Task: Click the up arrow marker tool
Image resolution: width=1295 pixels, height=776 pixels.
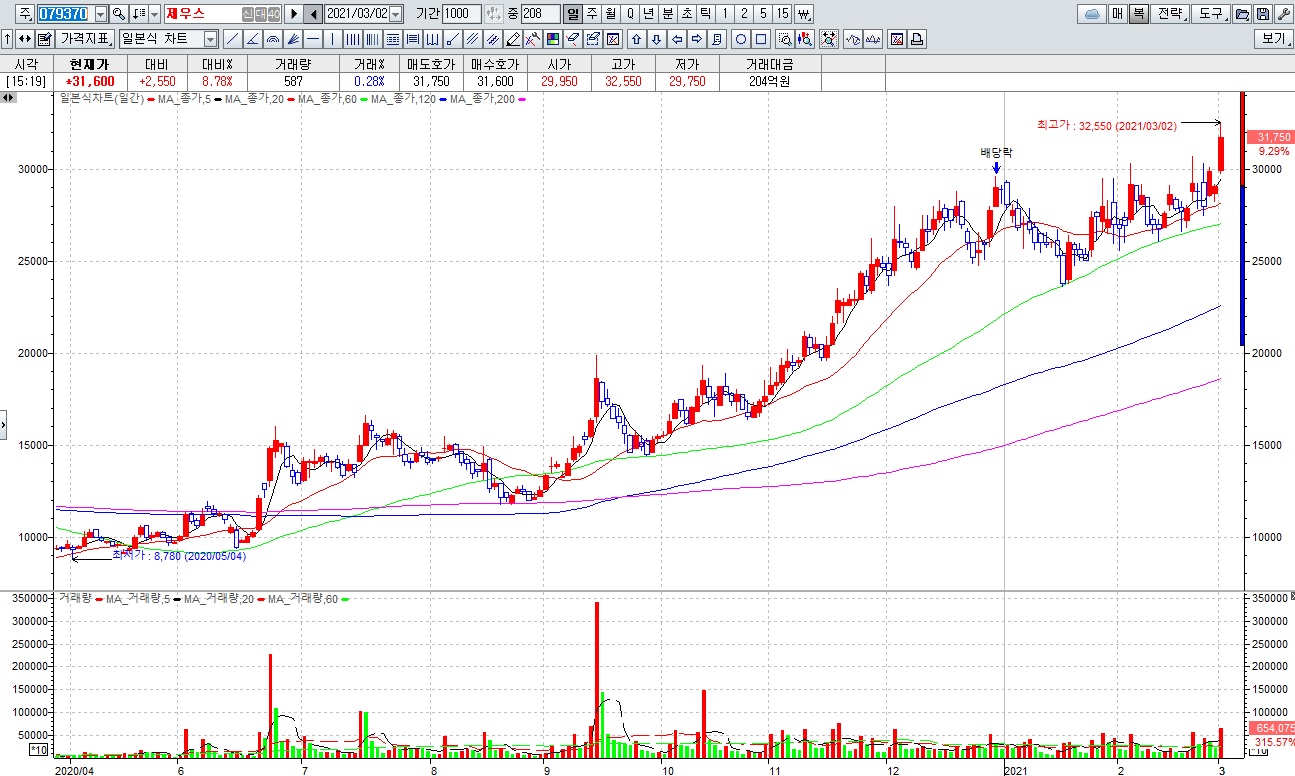Action: point(636,39)
